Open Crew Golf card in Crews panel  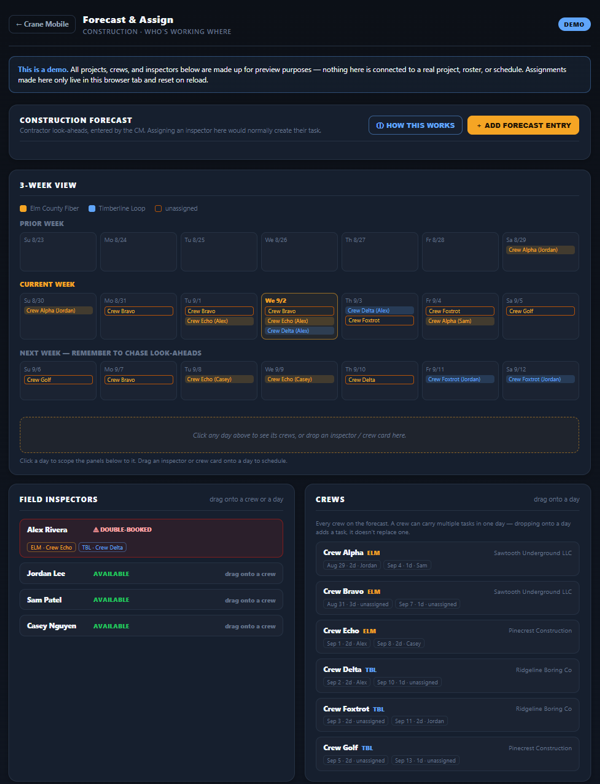tap(448, 754)
